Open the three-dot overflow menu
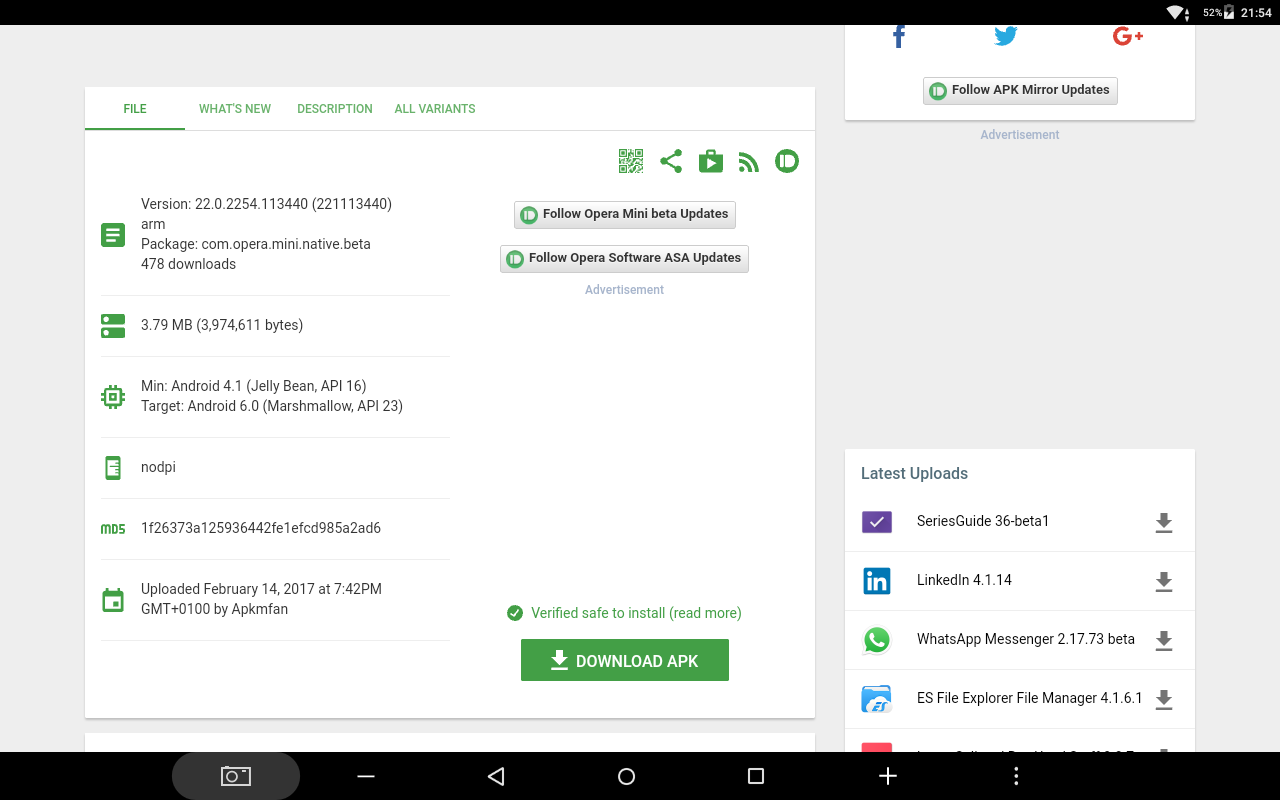 [x=1016, y=776]
